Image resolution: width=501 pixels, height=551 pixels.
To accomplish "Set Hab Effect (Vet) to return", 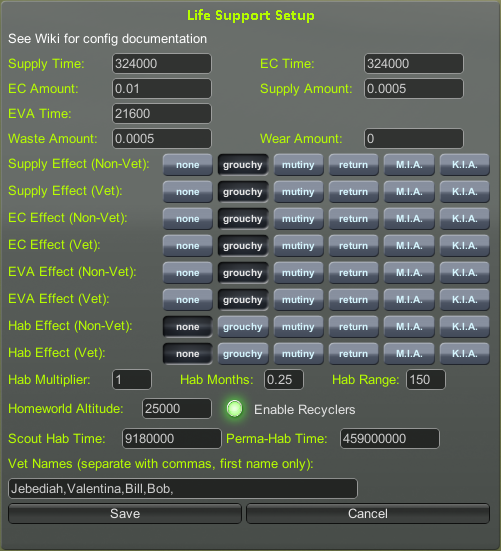I will coord(353,354).
